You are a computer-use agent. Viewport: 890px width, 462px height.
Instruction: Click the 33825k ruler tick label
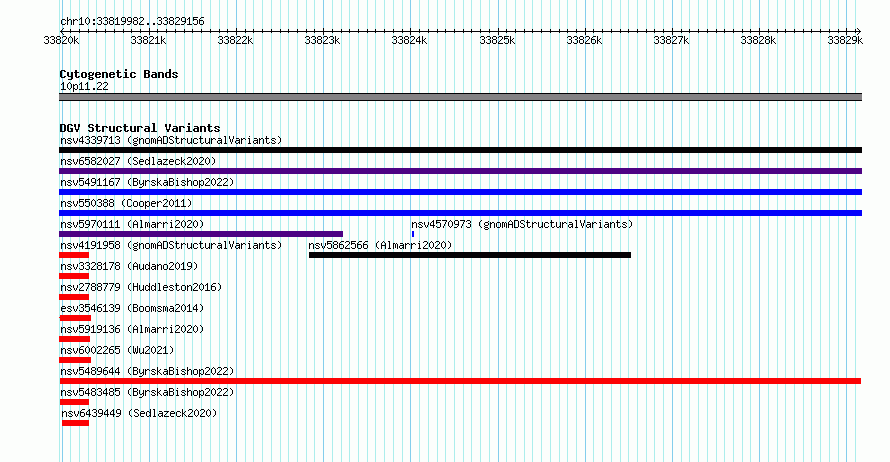click(x=497, y=40)
